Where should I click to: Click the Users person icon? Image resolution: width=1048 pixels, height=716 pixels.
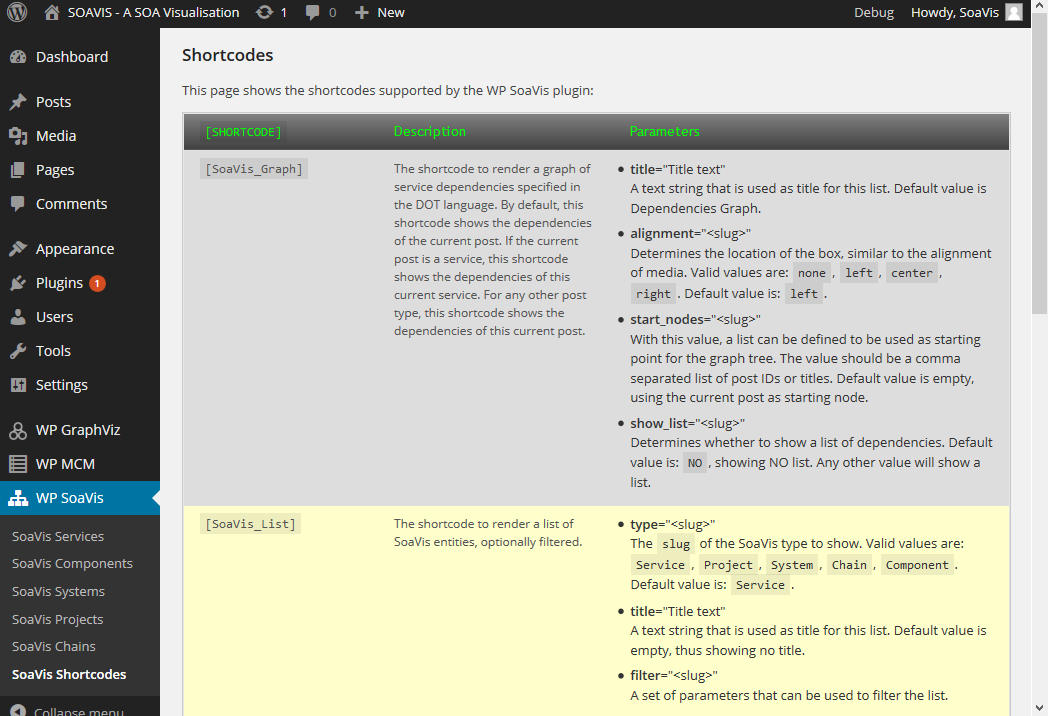coord(18,317)
